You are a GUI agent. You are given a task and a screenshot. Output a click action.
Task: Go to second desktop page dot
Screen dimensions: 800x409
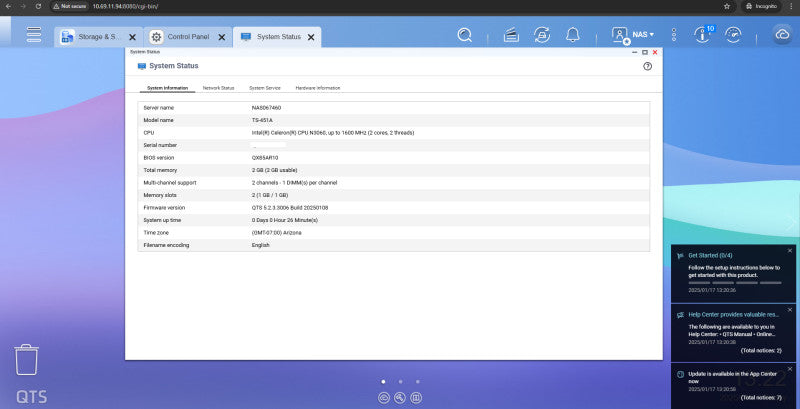tap(401, 381)
